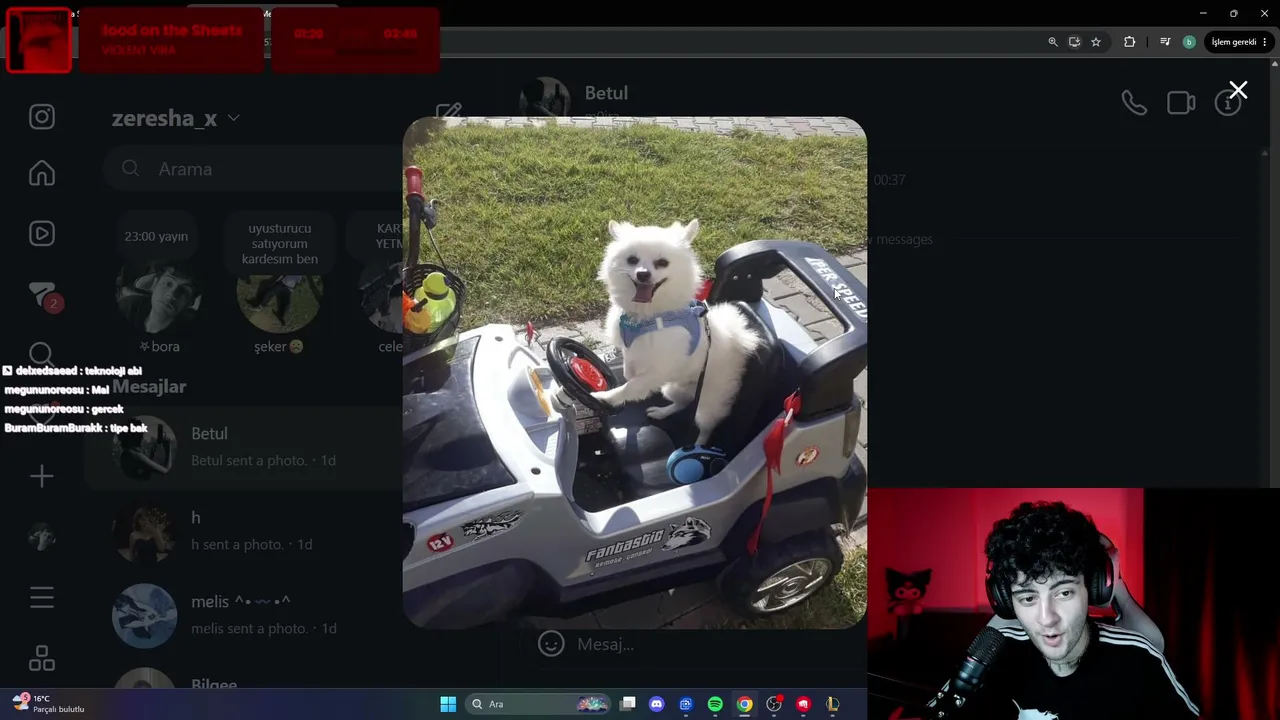Click the install app icon in address bar
The width and height of the screenshot is (1280, 720).
(x=1074, y=42)
